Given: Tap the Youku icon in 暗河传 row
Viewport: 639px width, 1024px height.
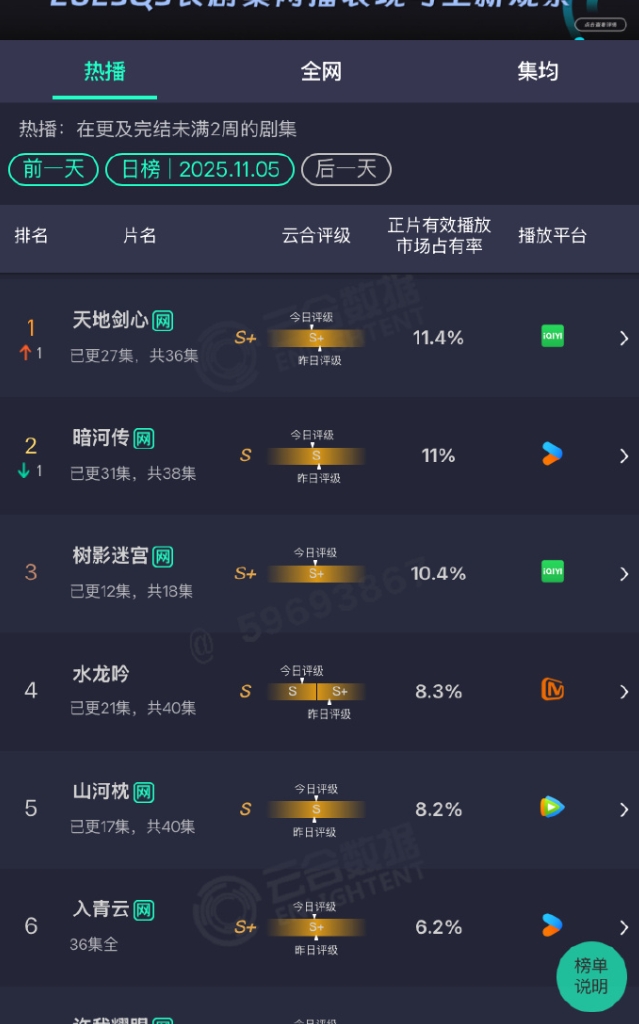Looking at the screenshot, I should pos(552,454).
